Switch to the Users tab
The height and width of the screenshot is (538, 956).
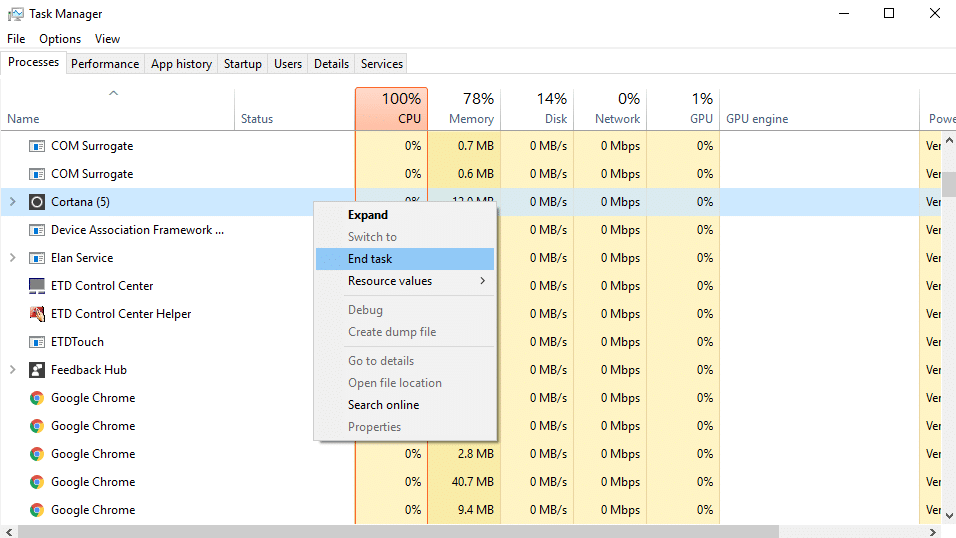pos(288,63)
